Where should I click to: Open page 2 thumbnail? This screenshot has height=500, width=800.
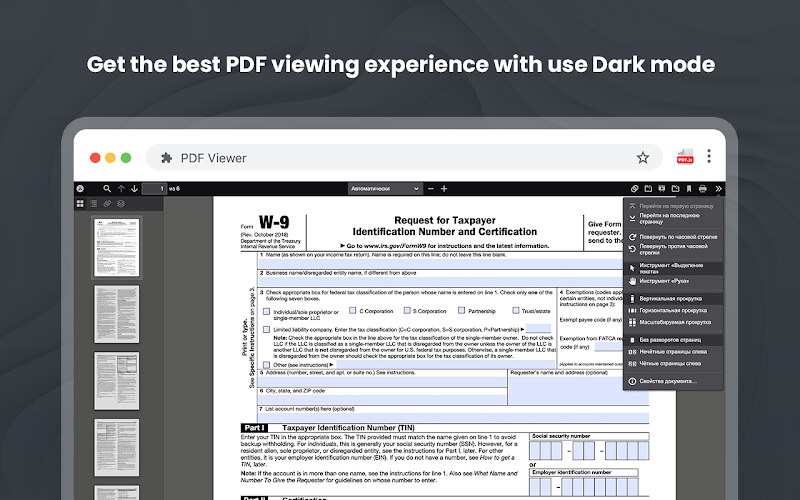tap(117, 314)
